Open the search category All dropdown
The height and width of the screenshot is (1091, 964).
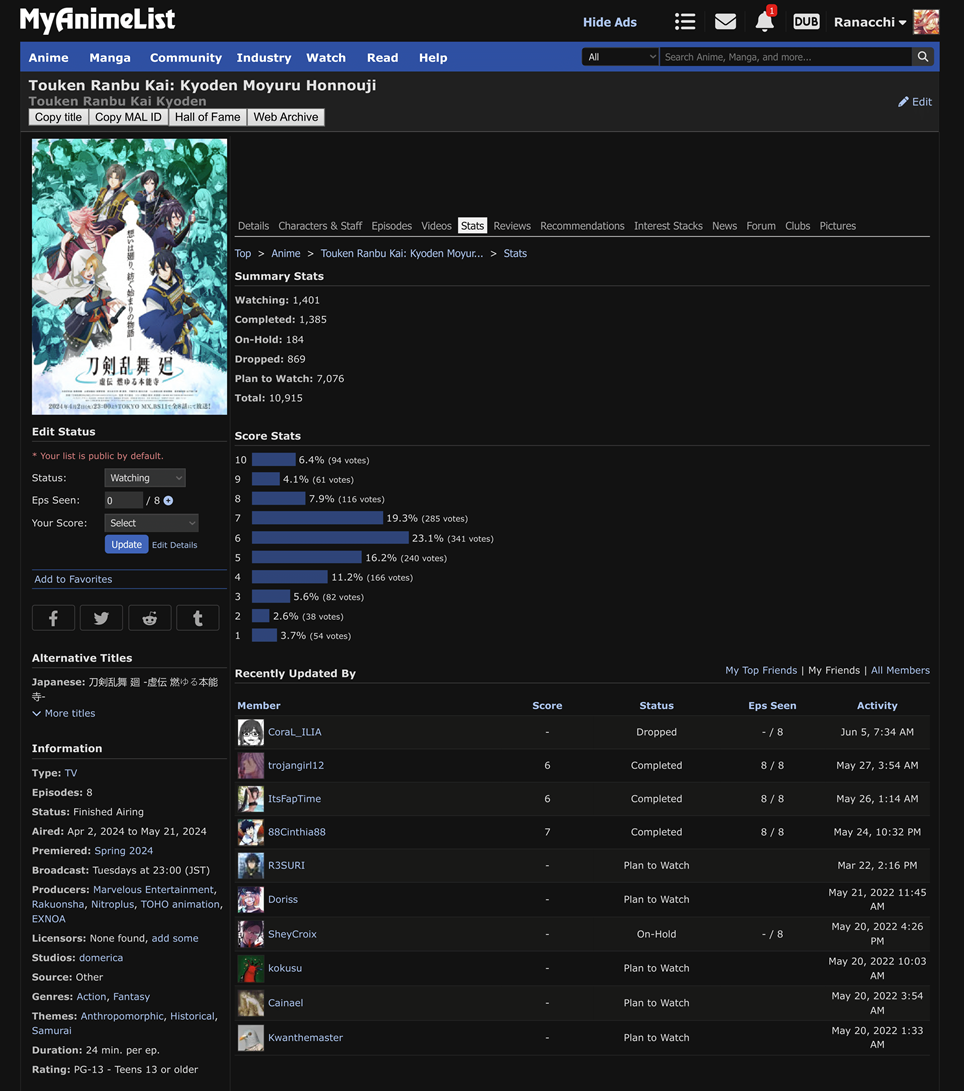point(620,57)
